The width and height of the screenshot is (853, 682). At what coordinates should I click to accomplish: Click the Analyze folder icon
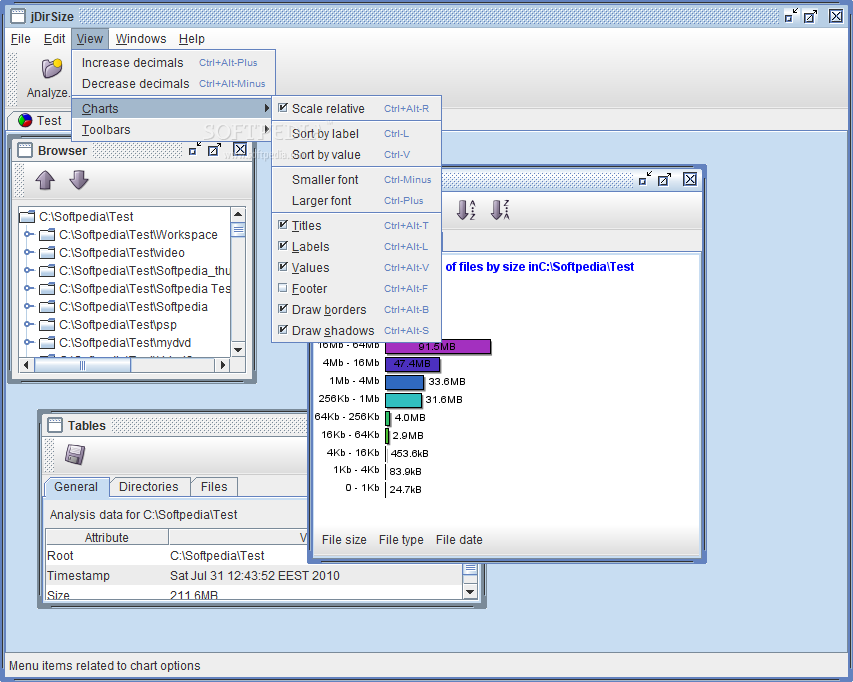(x=52, y=69)
